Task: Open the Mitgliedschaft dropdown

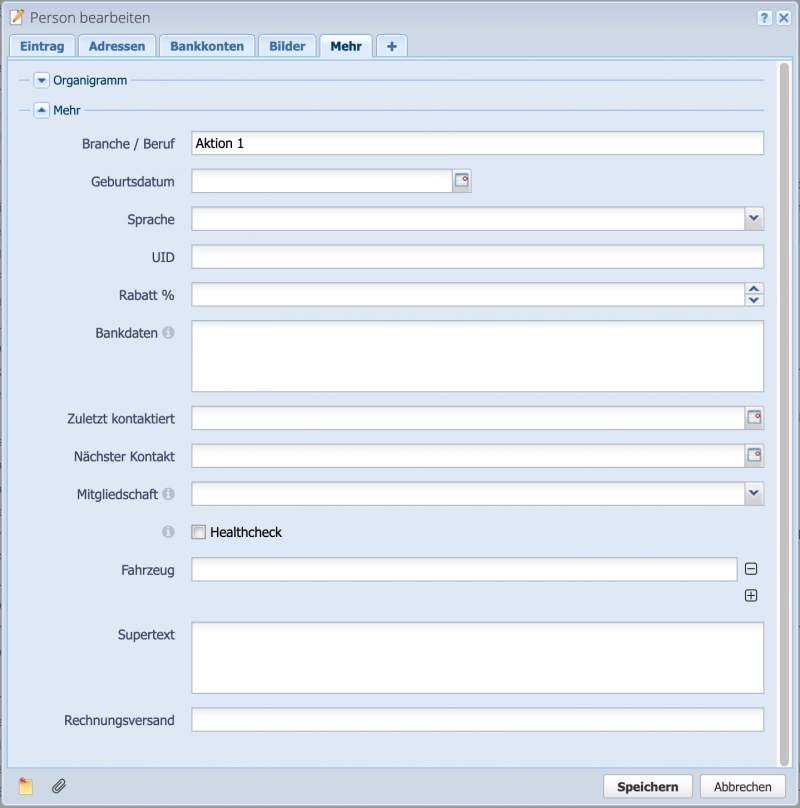Action: pos(755,493)
